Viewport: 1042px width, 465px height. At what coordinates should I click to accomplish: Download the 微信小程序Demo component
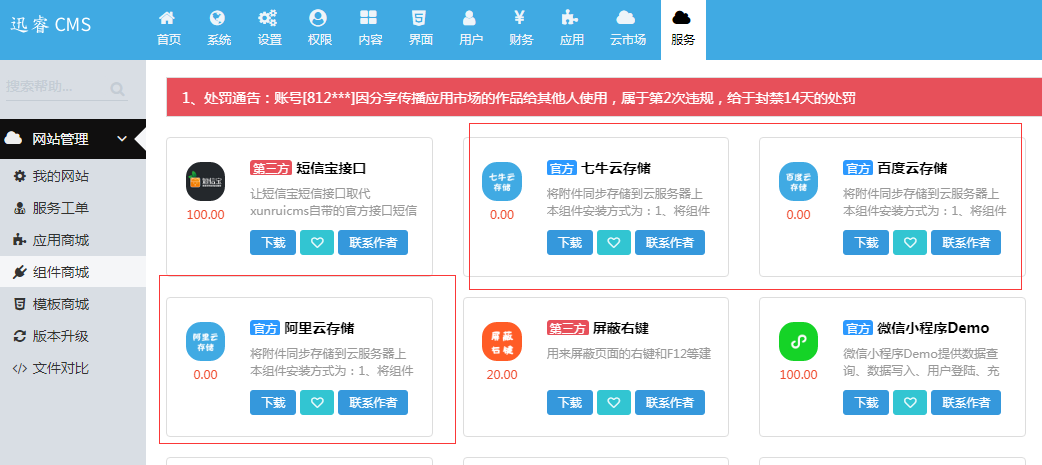pyautogui.click(x=866, y=403)
